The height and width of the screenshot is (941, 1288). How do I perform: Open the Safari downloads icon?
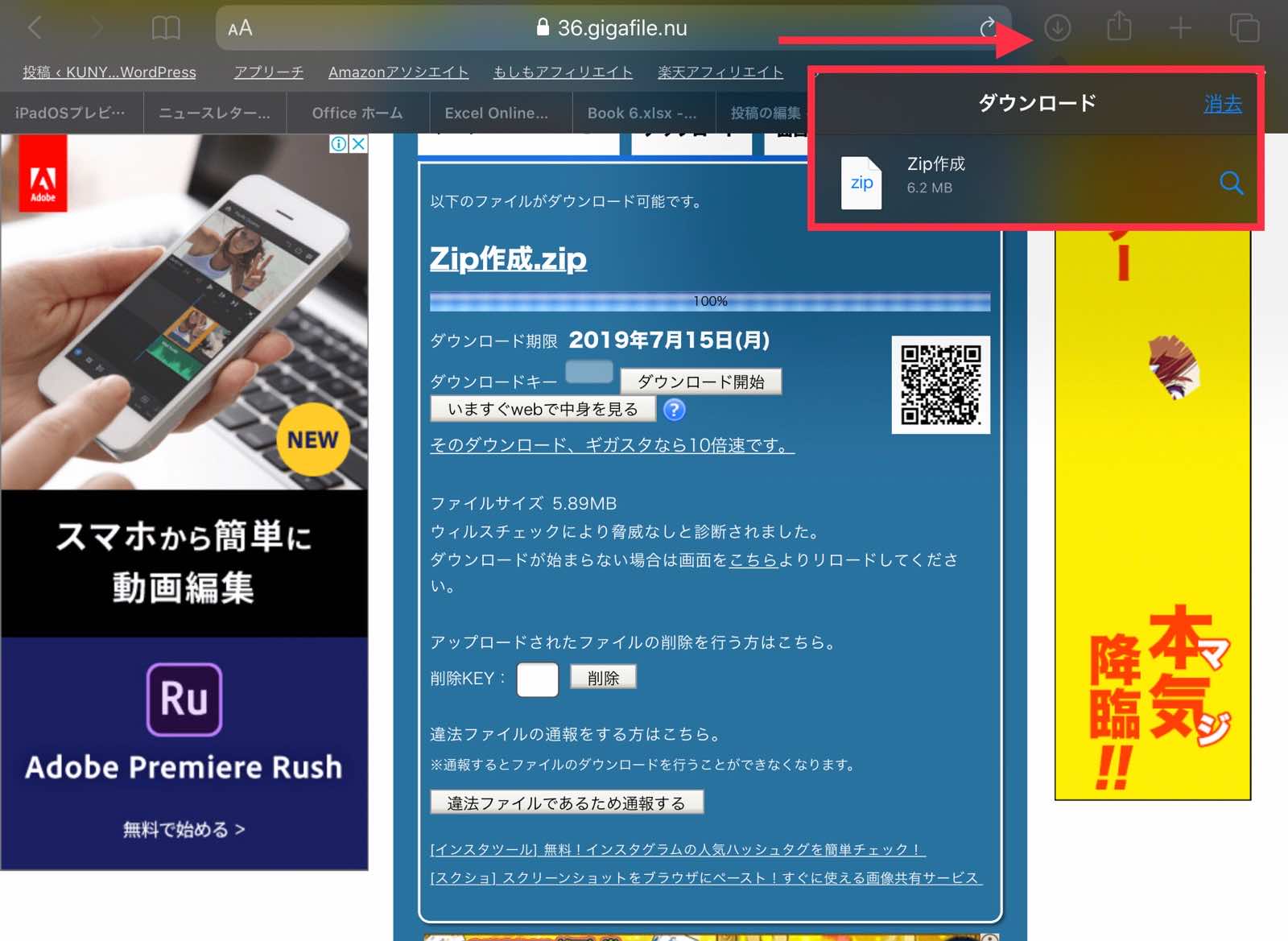1057,28
